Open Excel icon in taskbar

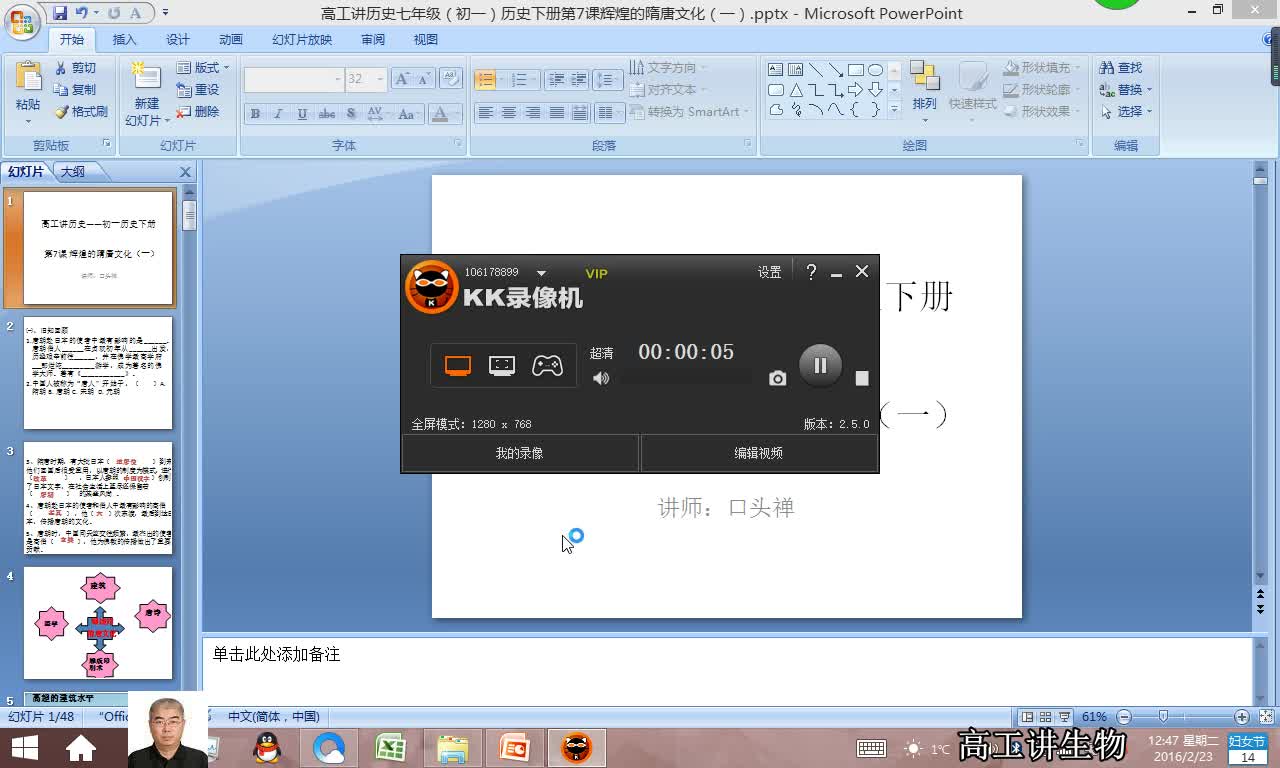click(x=390, y=748)
